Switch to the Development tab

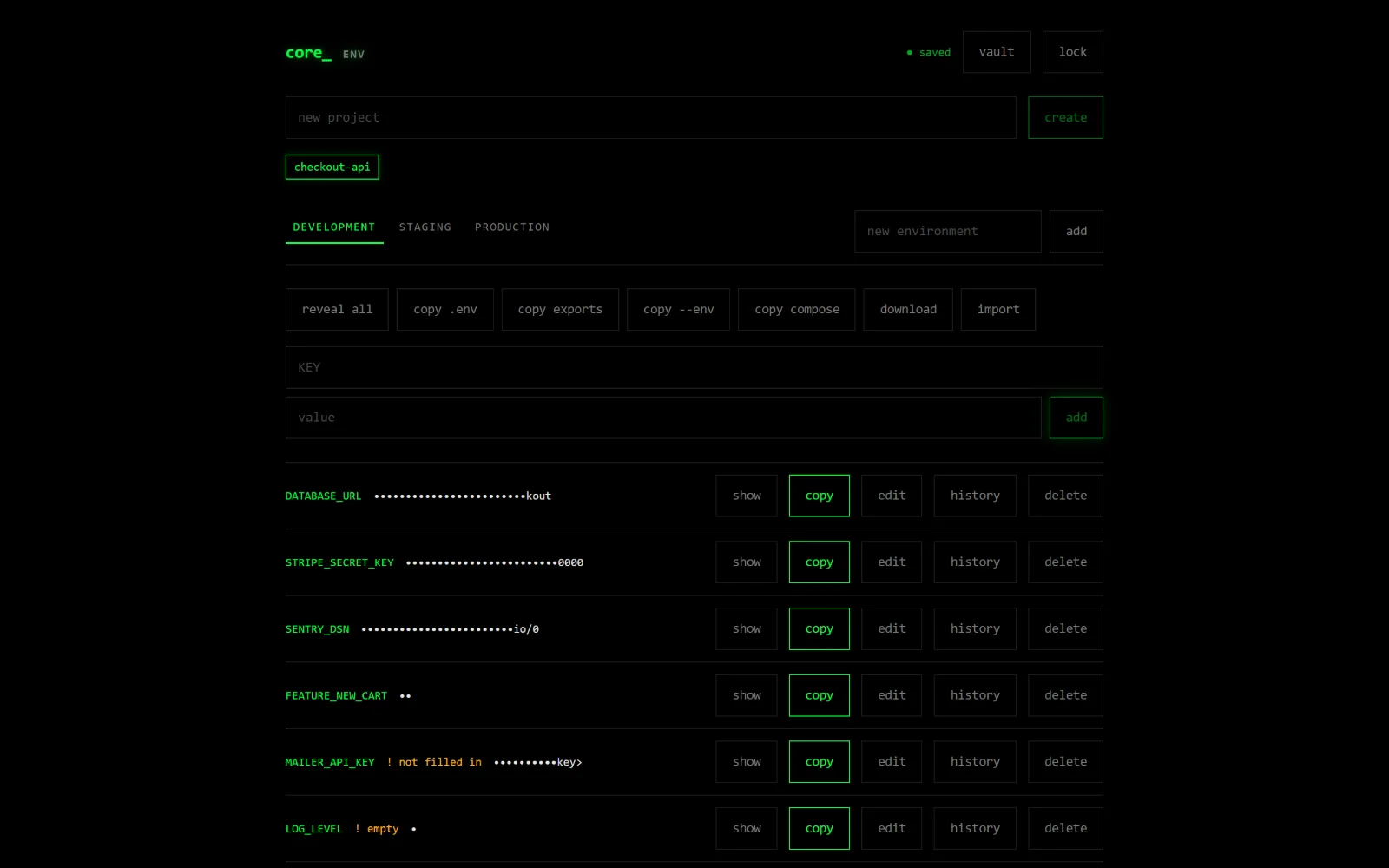334,227
